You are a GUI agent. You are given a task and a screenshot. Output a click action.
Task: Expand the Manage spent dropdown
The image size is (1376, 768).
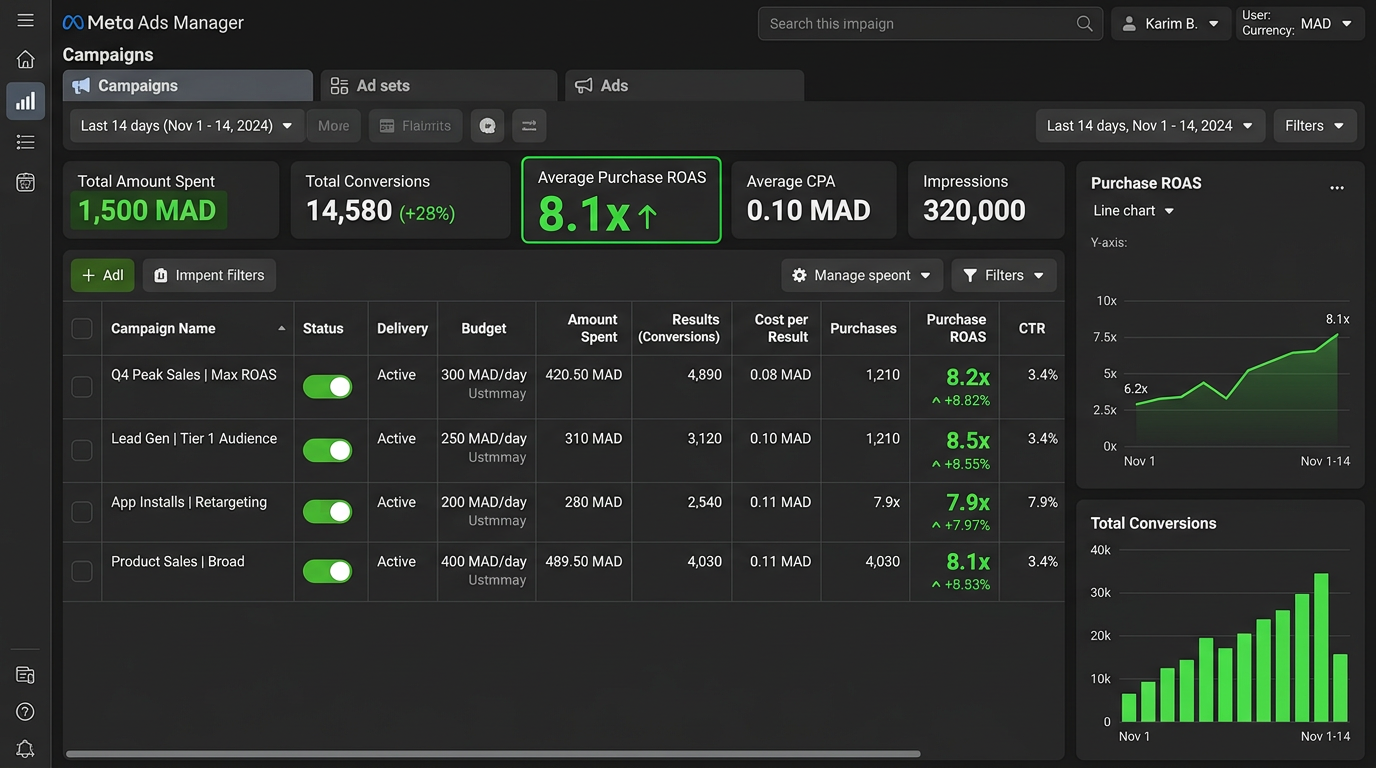861,275
